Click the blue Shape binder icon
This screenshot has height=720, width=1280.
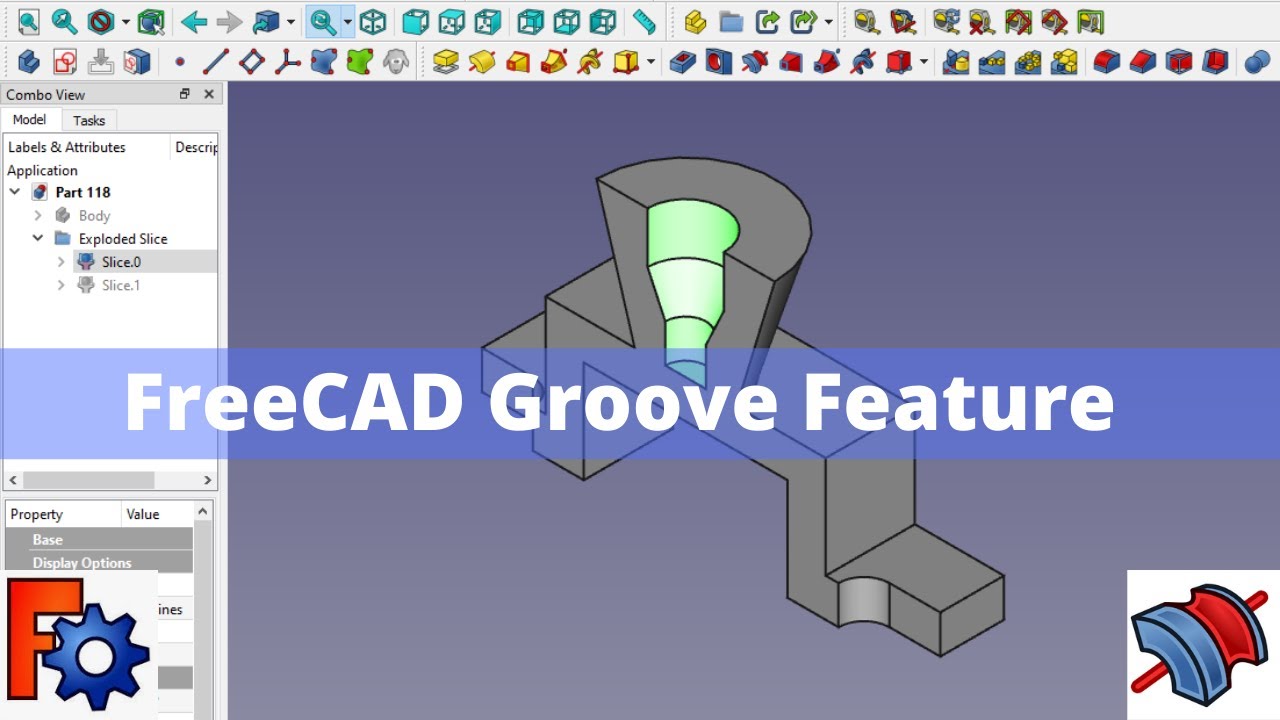coord(324,62)
